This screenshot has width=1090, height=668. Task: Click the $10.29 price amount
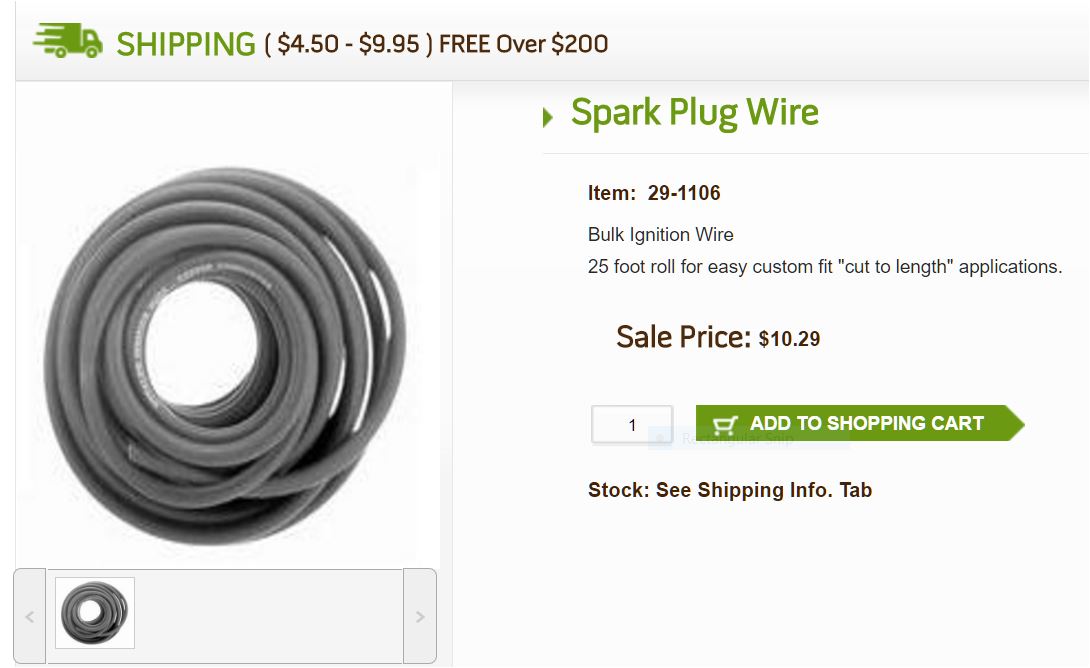click(x=789, y=339)
